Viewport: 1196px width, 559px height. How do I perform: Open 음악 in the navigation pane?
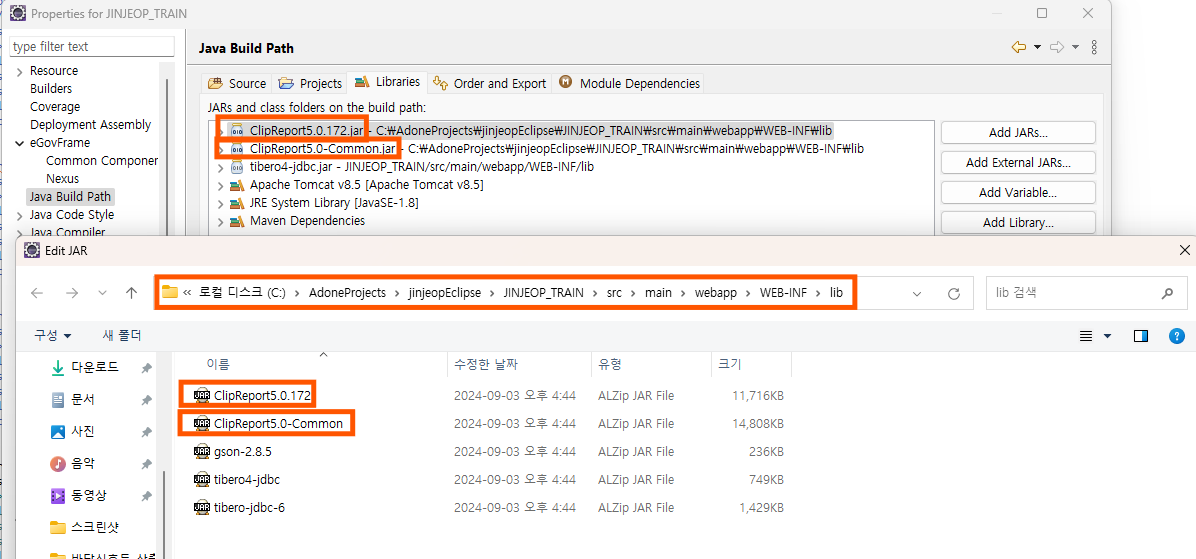[x=83, y=464]
